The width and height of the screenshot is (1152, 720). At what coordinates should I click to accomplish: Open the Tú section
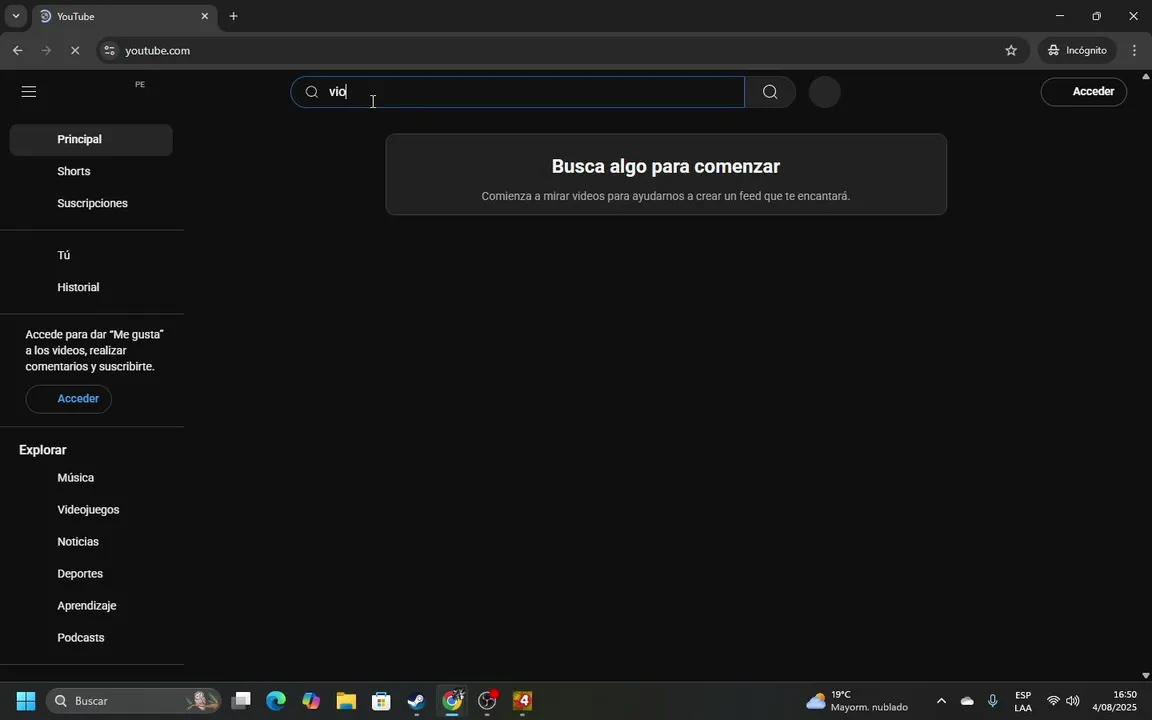91,255
